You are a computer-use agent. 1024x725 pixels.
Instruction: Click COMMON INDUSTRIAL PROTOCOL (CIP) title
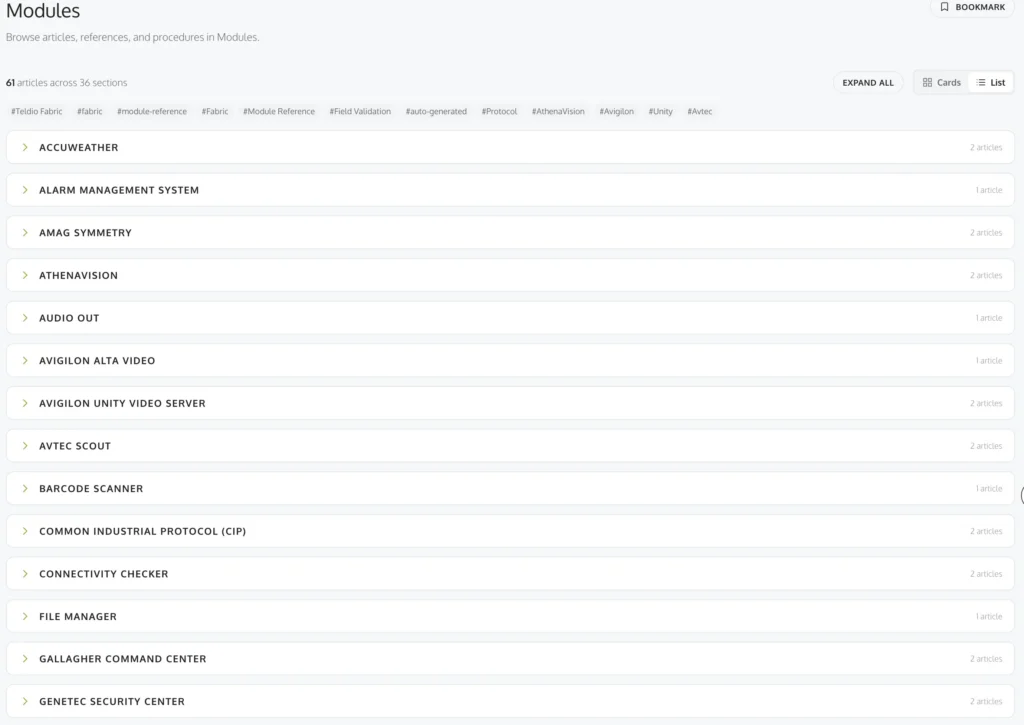tap(142, 531)
